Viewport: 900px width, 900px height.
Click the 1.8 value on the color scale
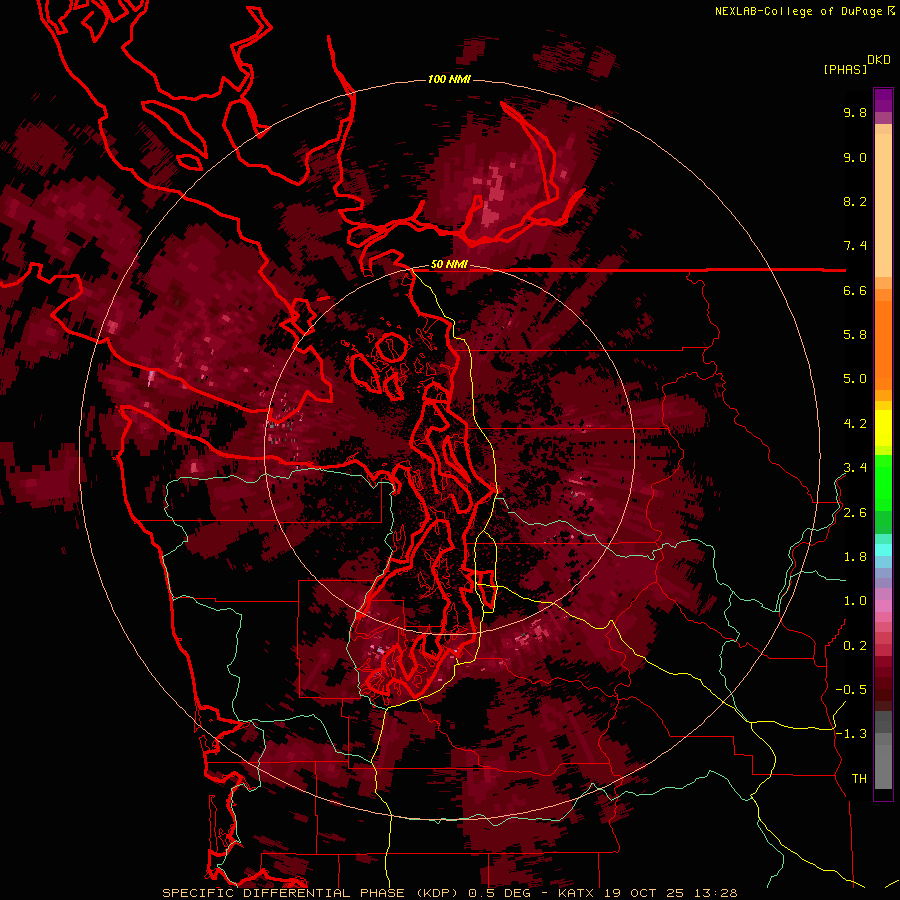[x=855, y=557]
